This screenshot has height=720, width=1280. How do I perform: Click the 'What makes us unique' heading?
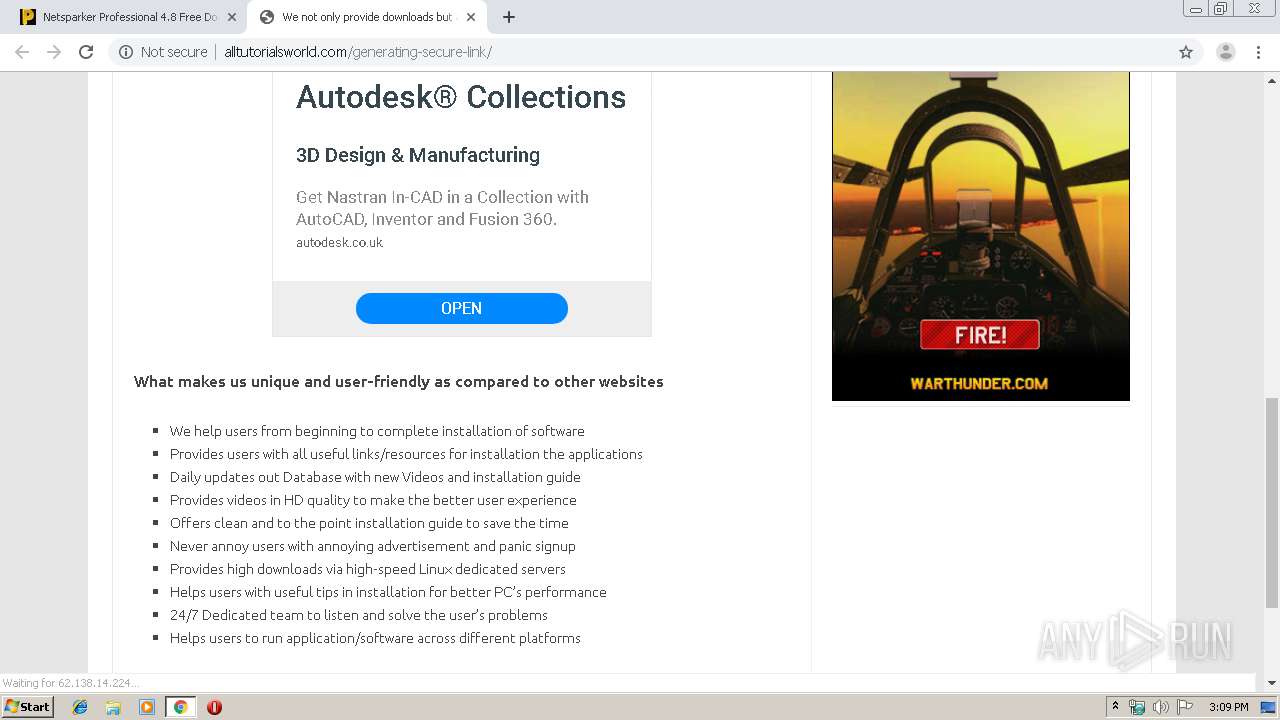tap(399, 381)
